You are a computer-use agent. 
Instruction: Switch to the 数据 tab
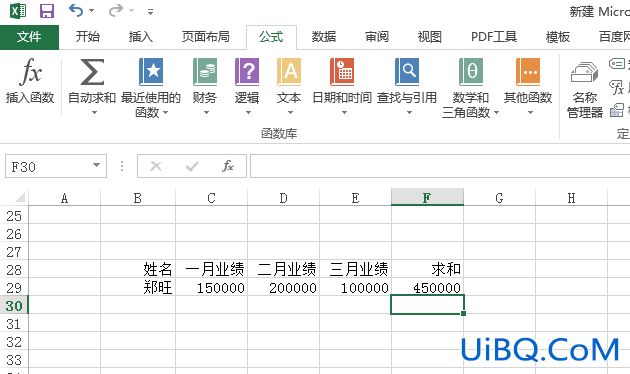tap(324, 37)
